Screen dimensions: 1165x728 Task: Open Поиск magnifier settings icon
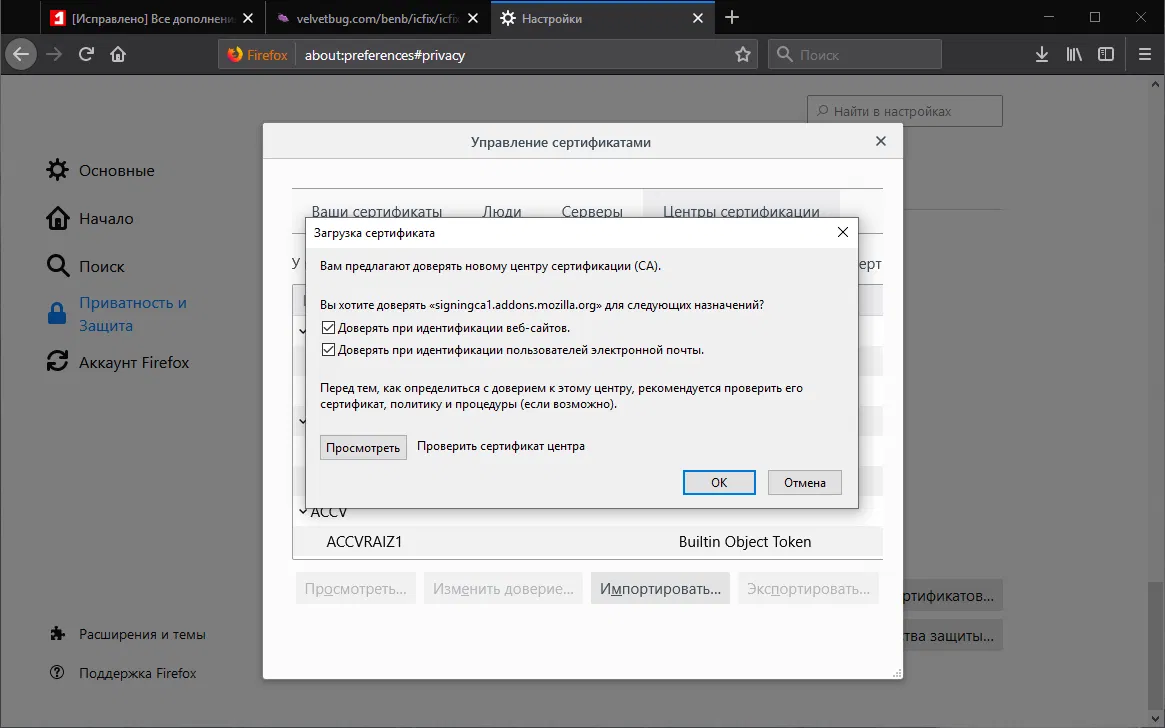pyautogui.click(x=57, y=266)
